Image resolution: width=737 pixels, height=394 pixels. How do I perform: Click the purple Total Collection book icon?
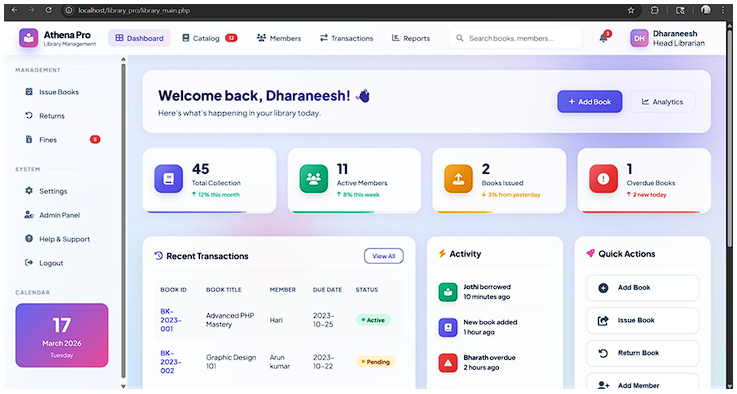[x=168, y=179]
